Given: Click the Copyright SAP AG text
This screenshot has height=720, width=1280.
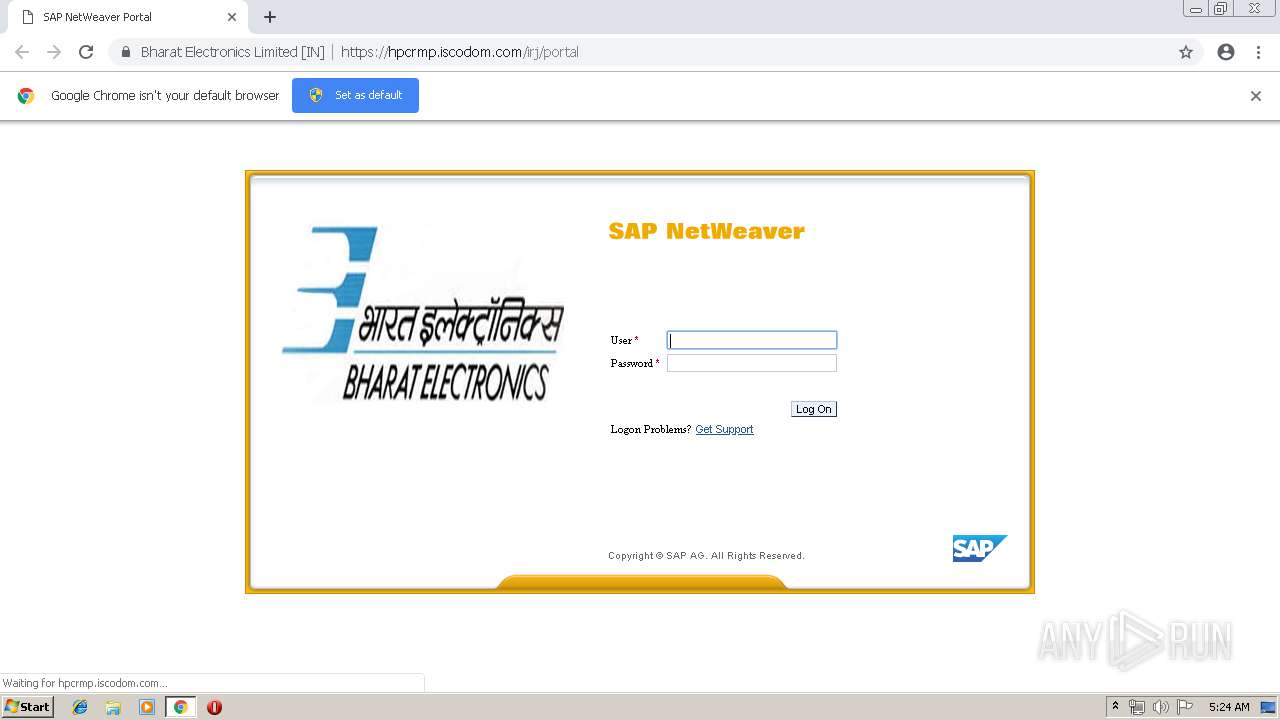Looking at the screenshot, I should 706,556.
